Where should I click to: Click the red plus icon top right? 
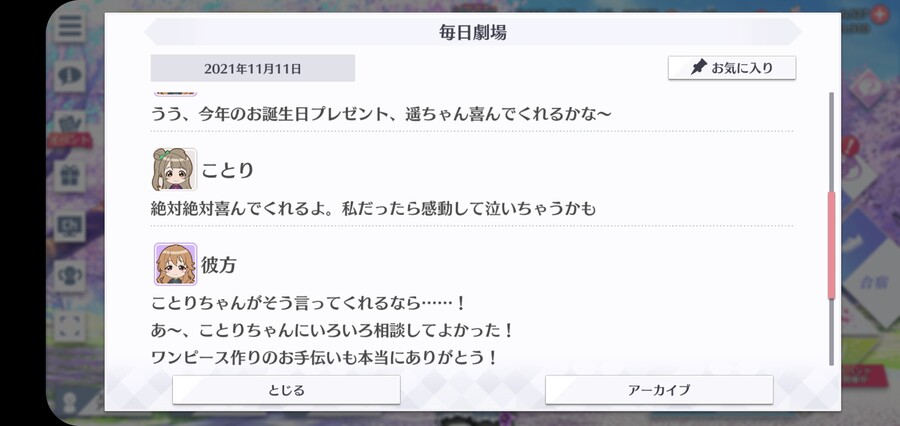[879, 16]
